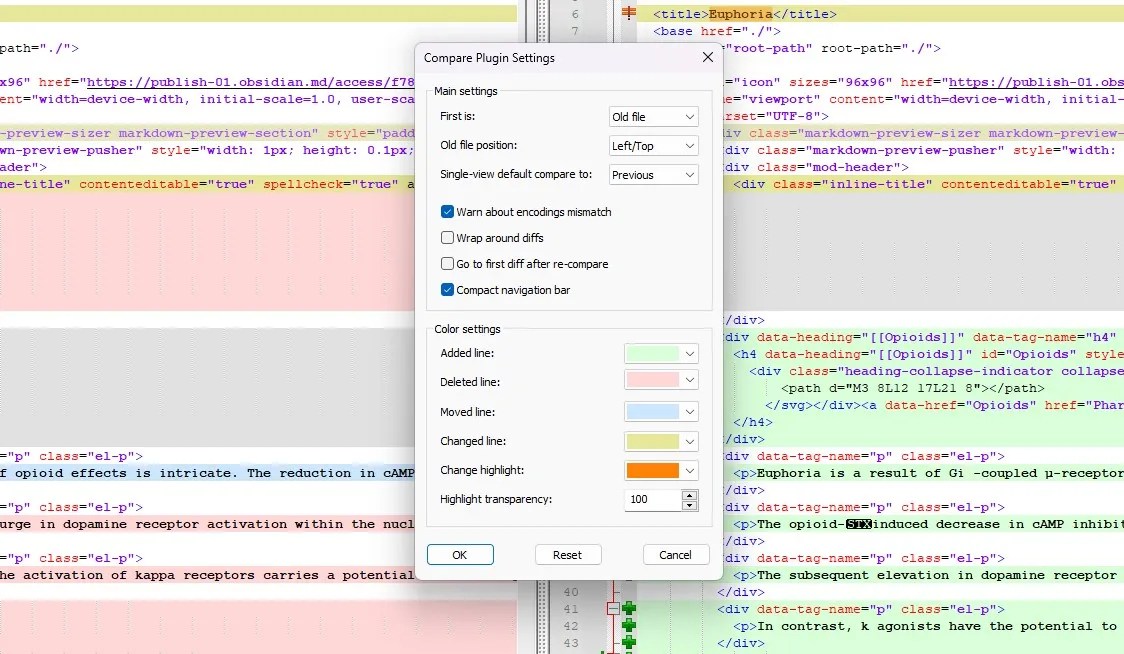Enable Go to first diff after re-compare
Screen dimensions: 1124x654
tap(448, 264)
